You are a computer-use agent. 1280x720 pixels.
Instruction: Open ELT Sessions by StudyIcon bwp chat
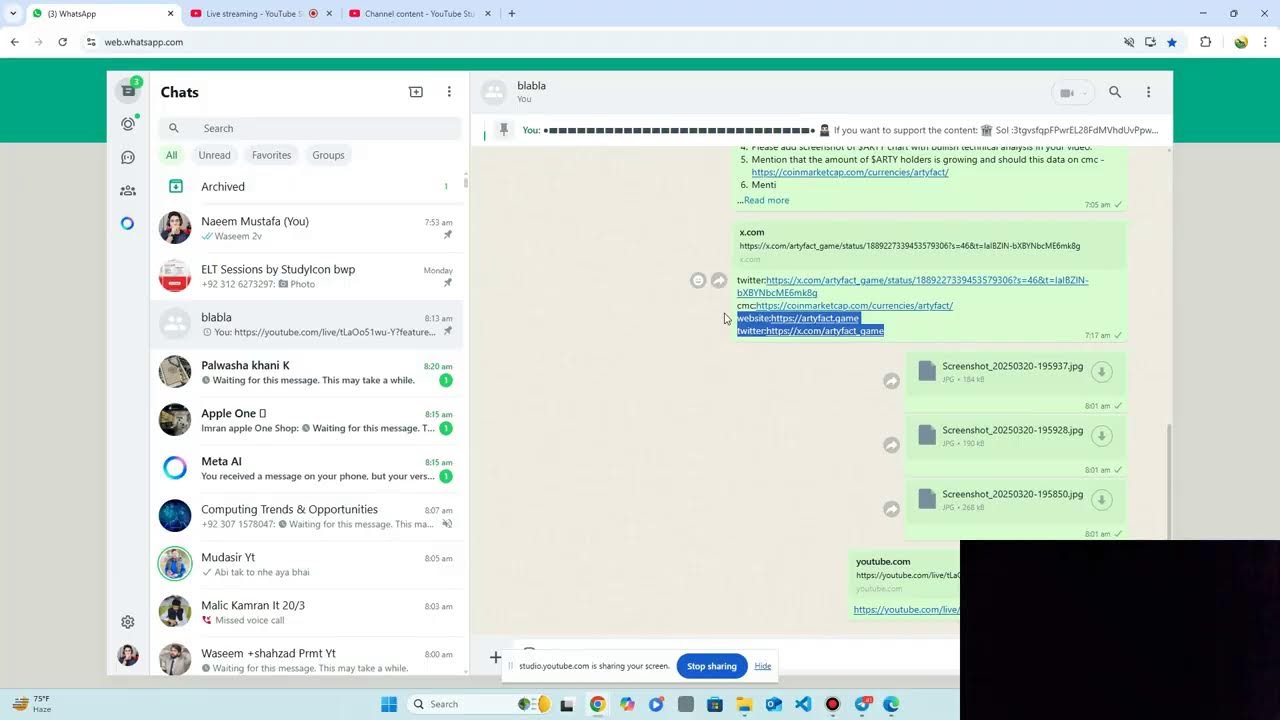[x=307, y=276]
